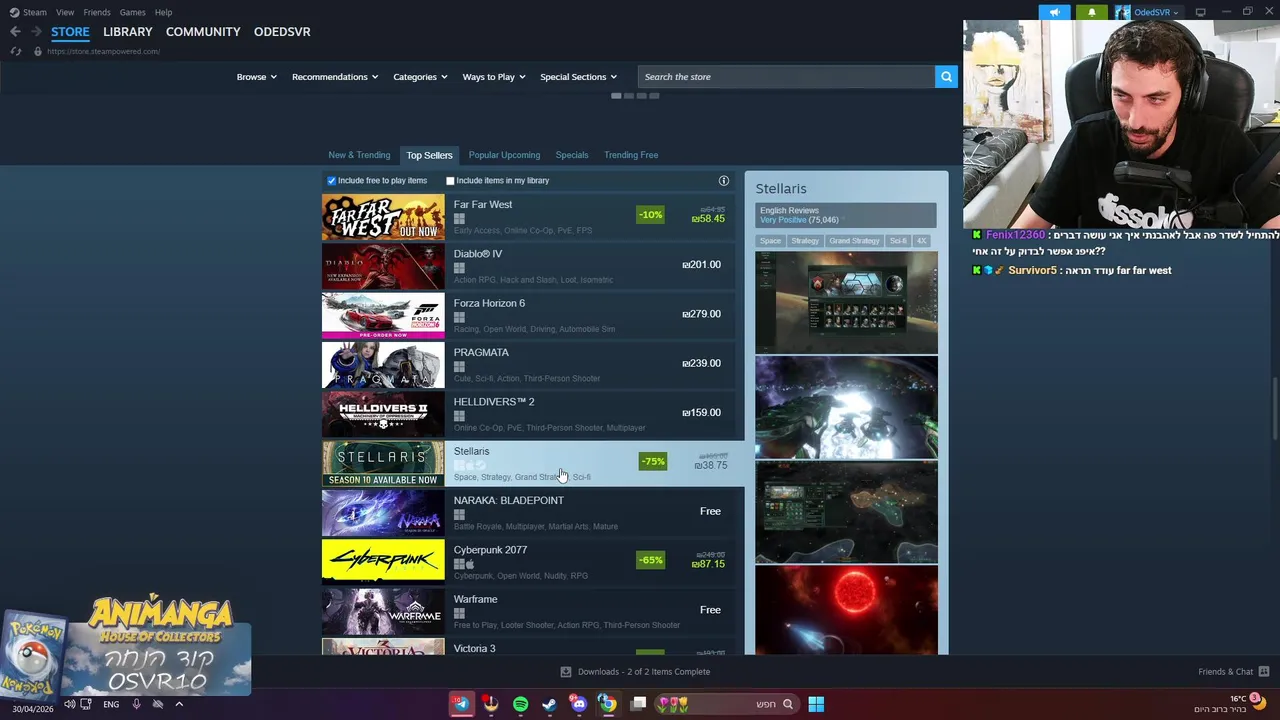Click the store page vertical scrollbar
1280x720 pixels.
point(1274,408)
